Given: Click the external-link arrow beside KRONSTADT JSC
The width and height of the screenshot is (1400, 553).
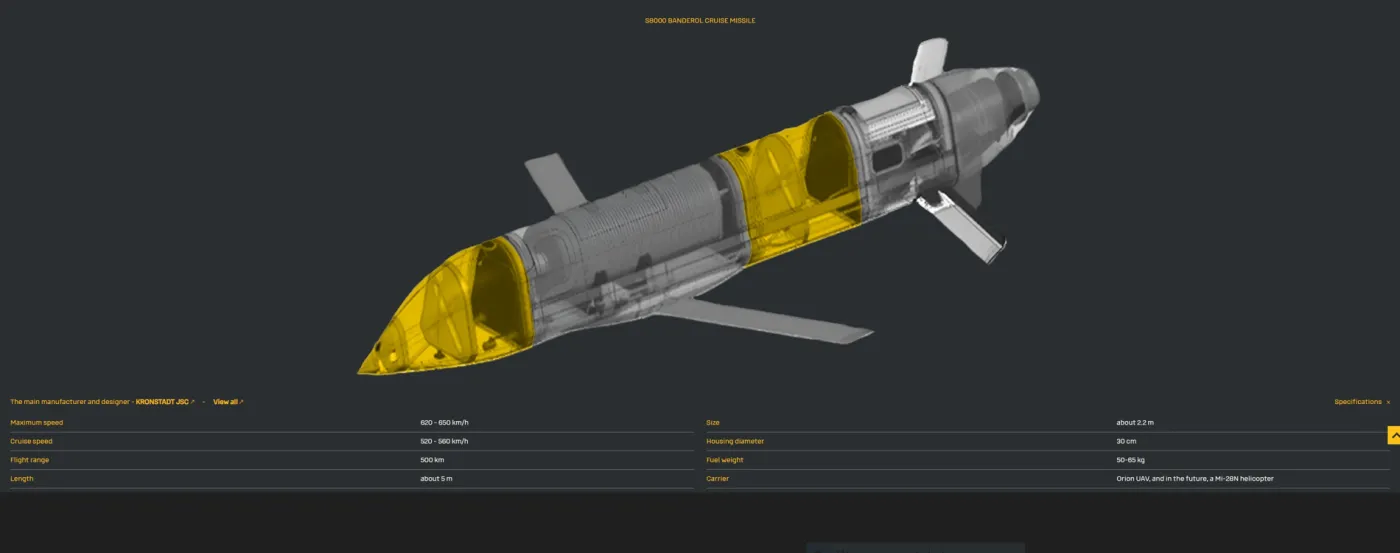Looking at the screenshot, I should click(x=193, y=402).
